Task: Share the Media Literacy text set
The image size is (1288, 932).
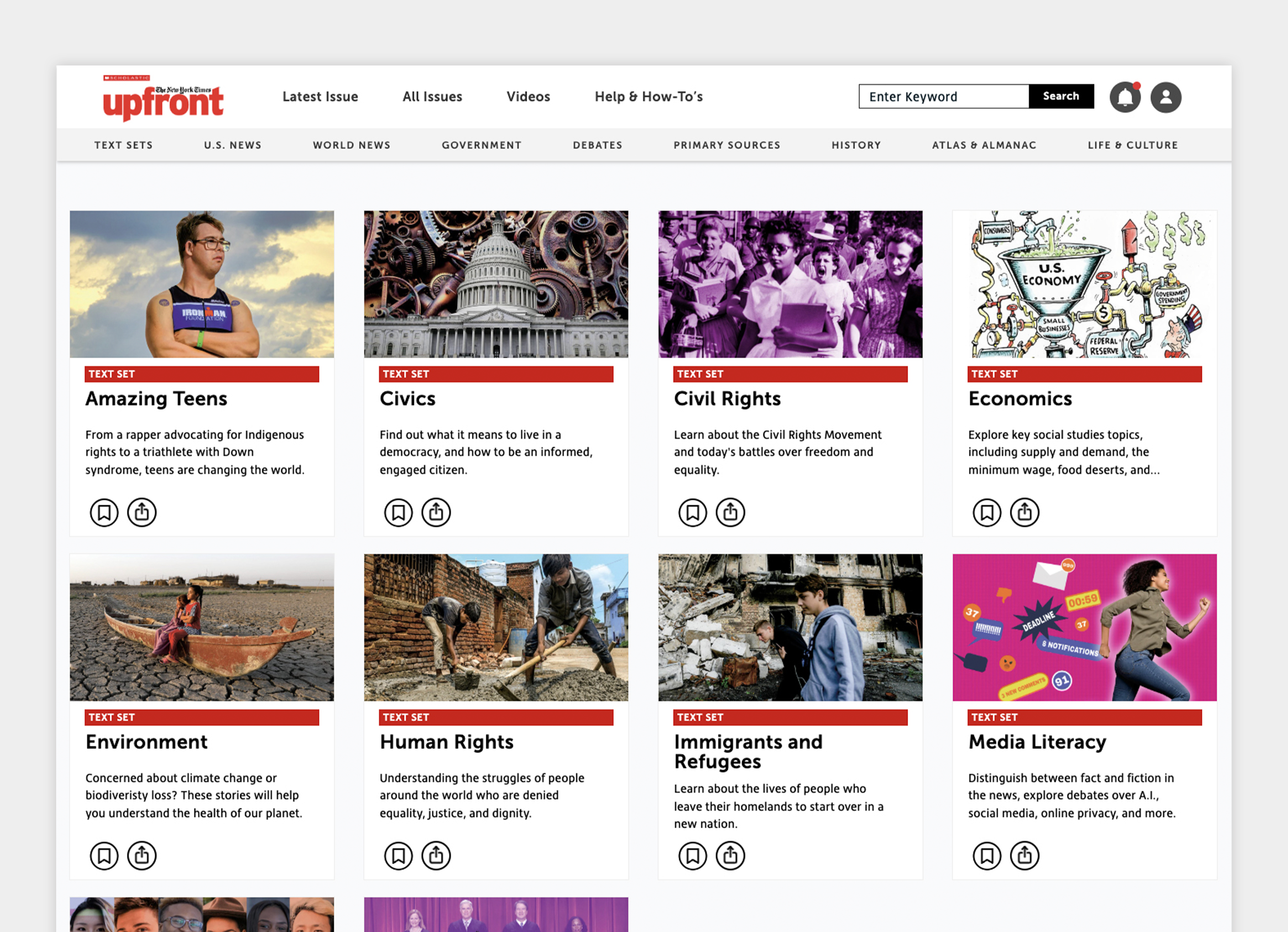Action: [1025, 855]
